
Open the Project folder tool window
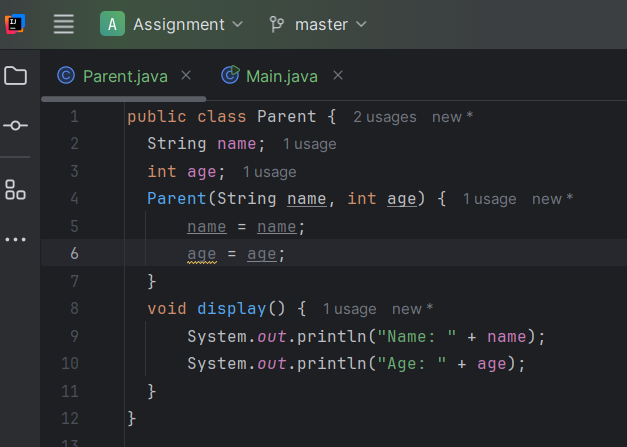coord(16,76)
